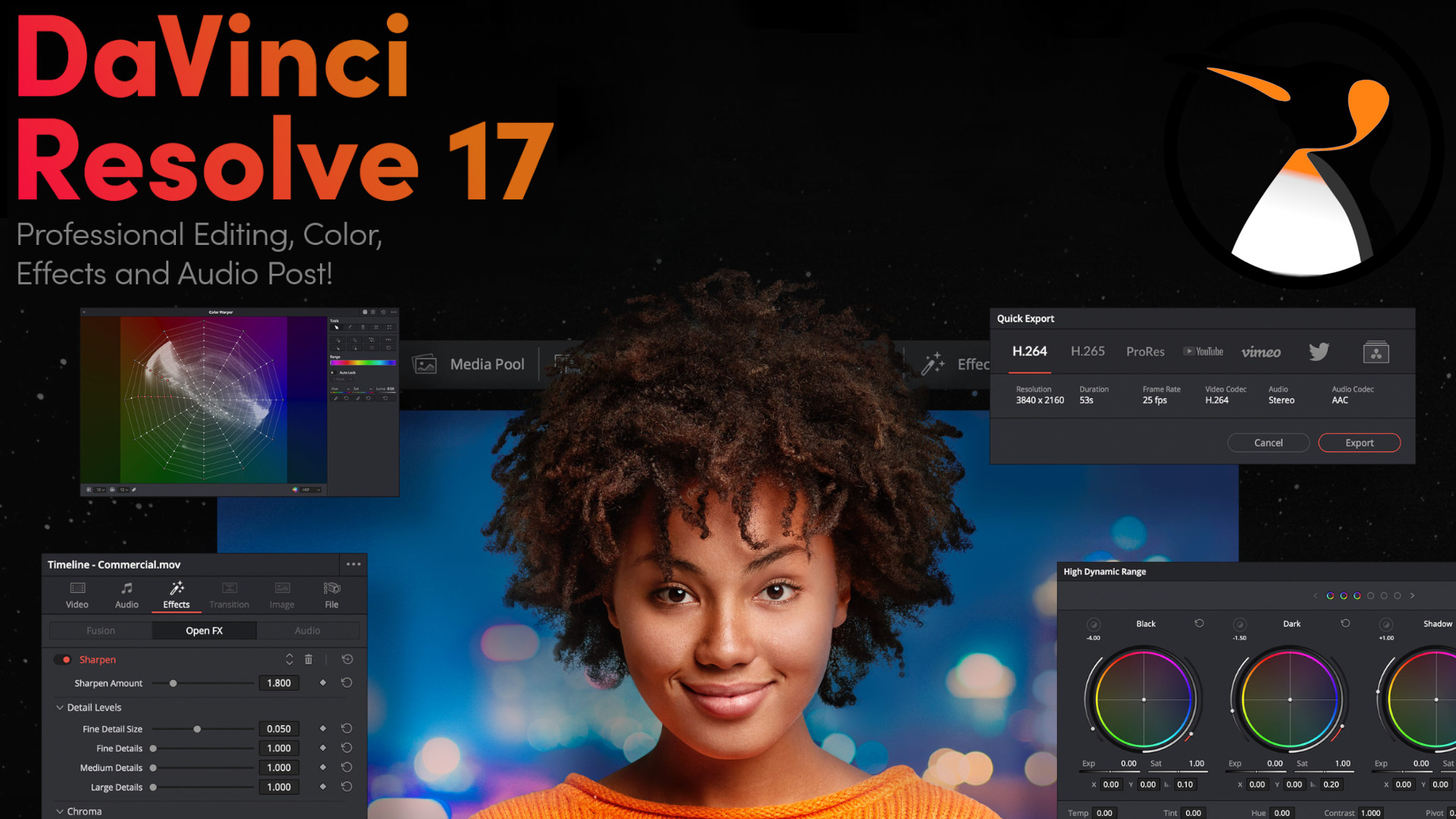This screenshot has height=819, width=1456.
Task: Reset the Black color wheel
Action: coord(1199,623)
